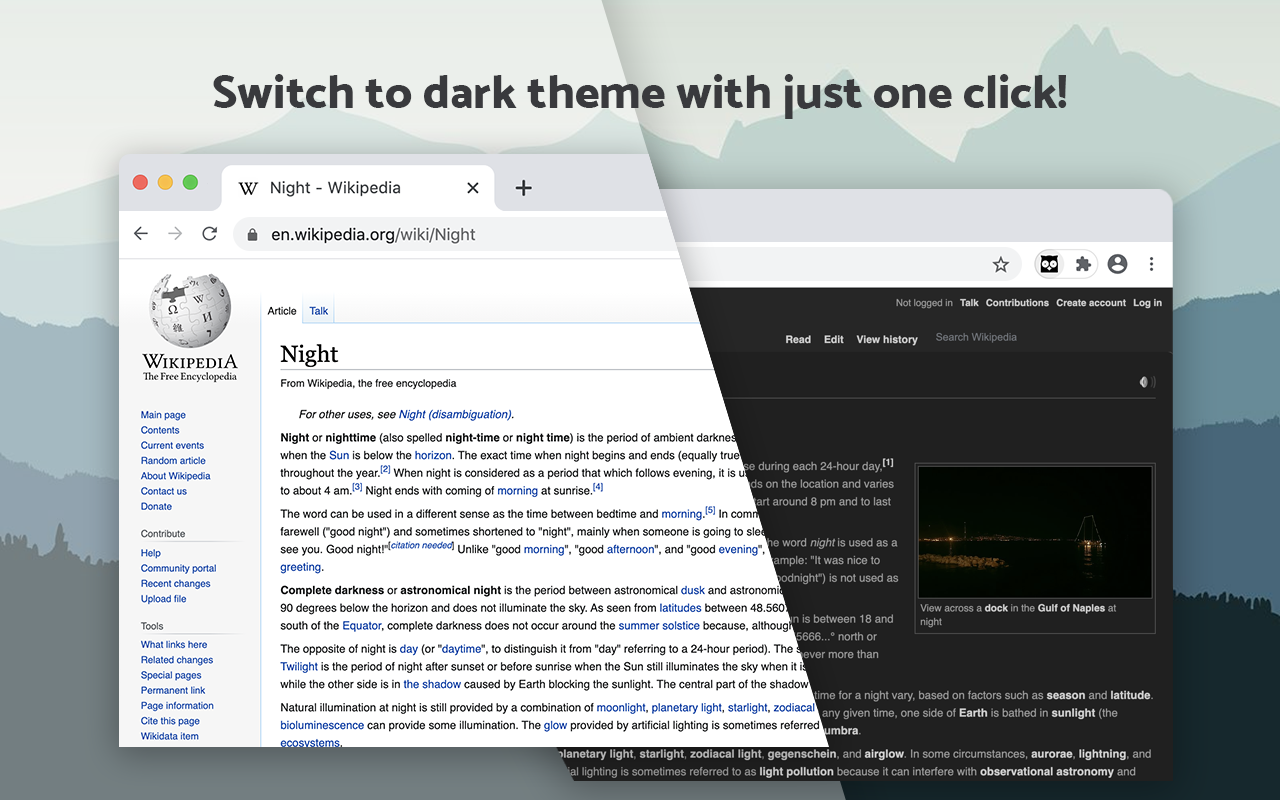Play the audio speaker icon in article

1147,382
